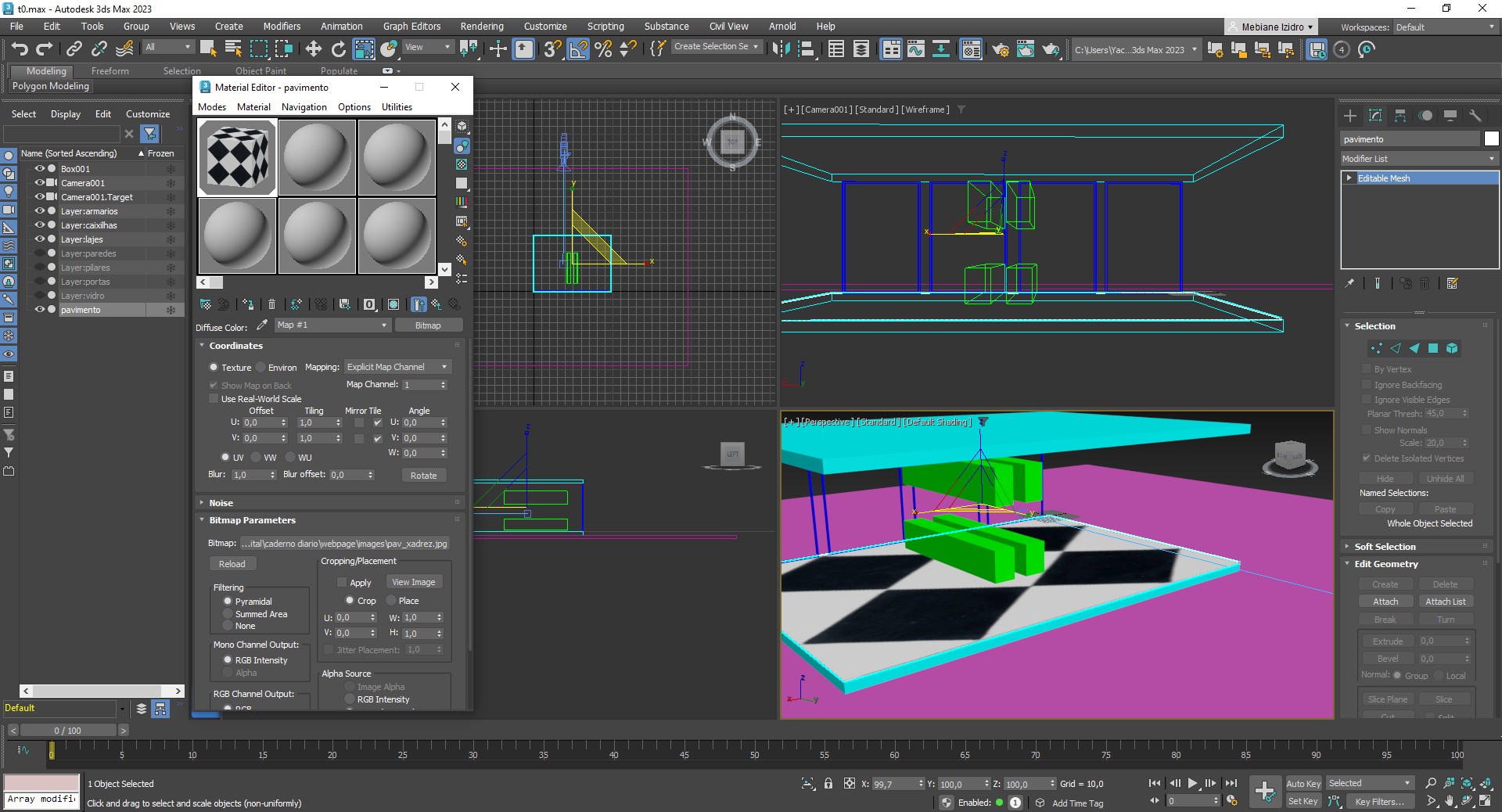Click the Attach List button

tap(1445, 602)
